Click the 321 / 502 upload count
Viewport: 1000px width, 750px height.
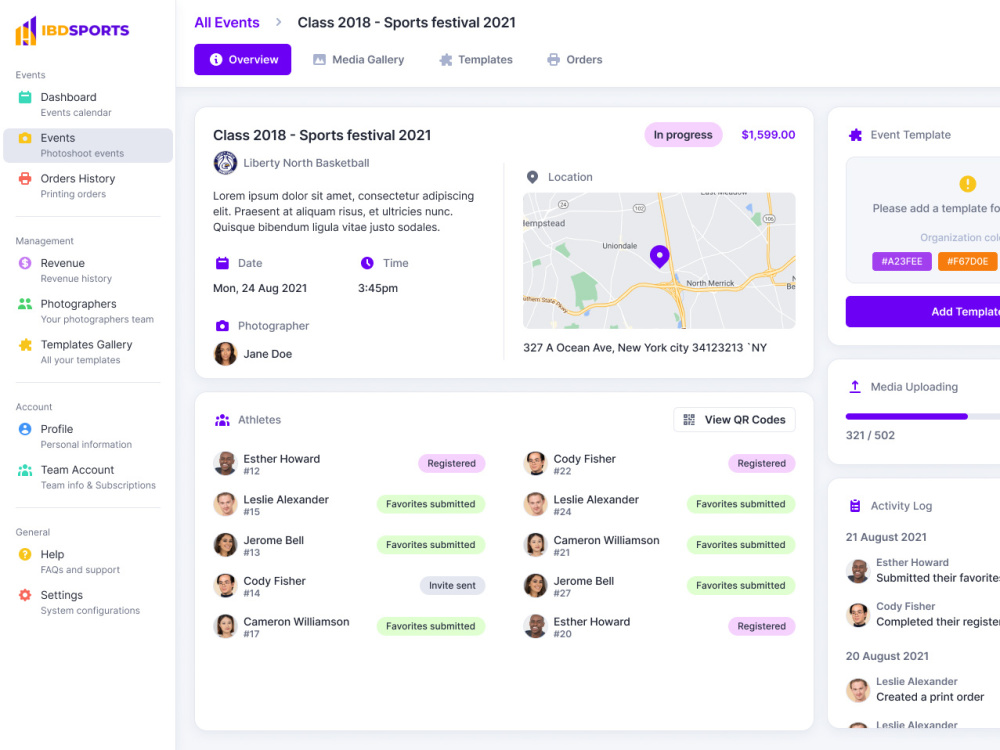click(x=870, y=435)
